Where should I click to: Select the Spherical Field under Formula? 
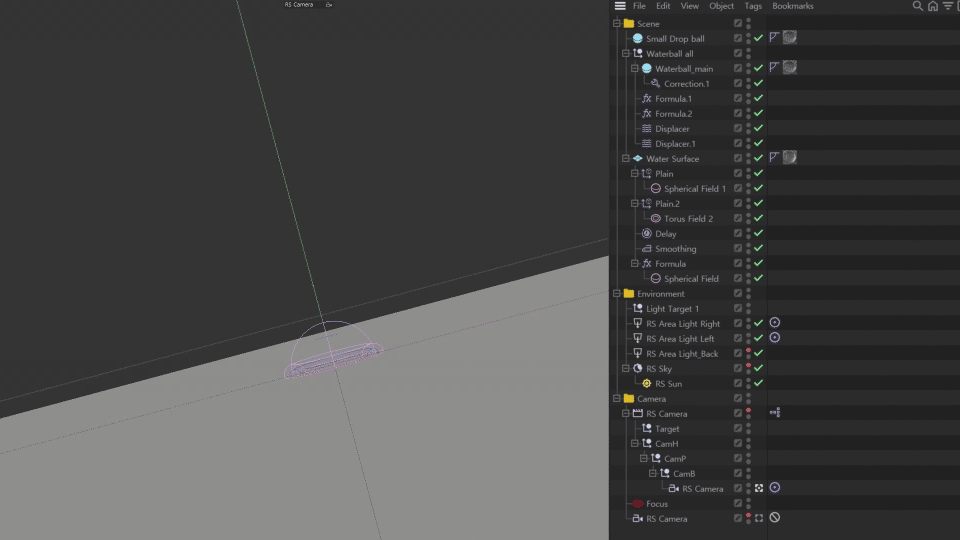click(691, 279)
